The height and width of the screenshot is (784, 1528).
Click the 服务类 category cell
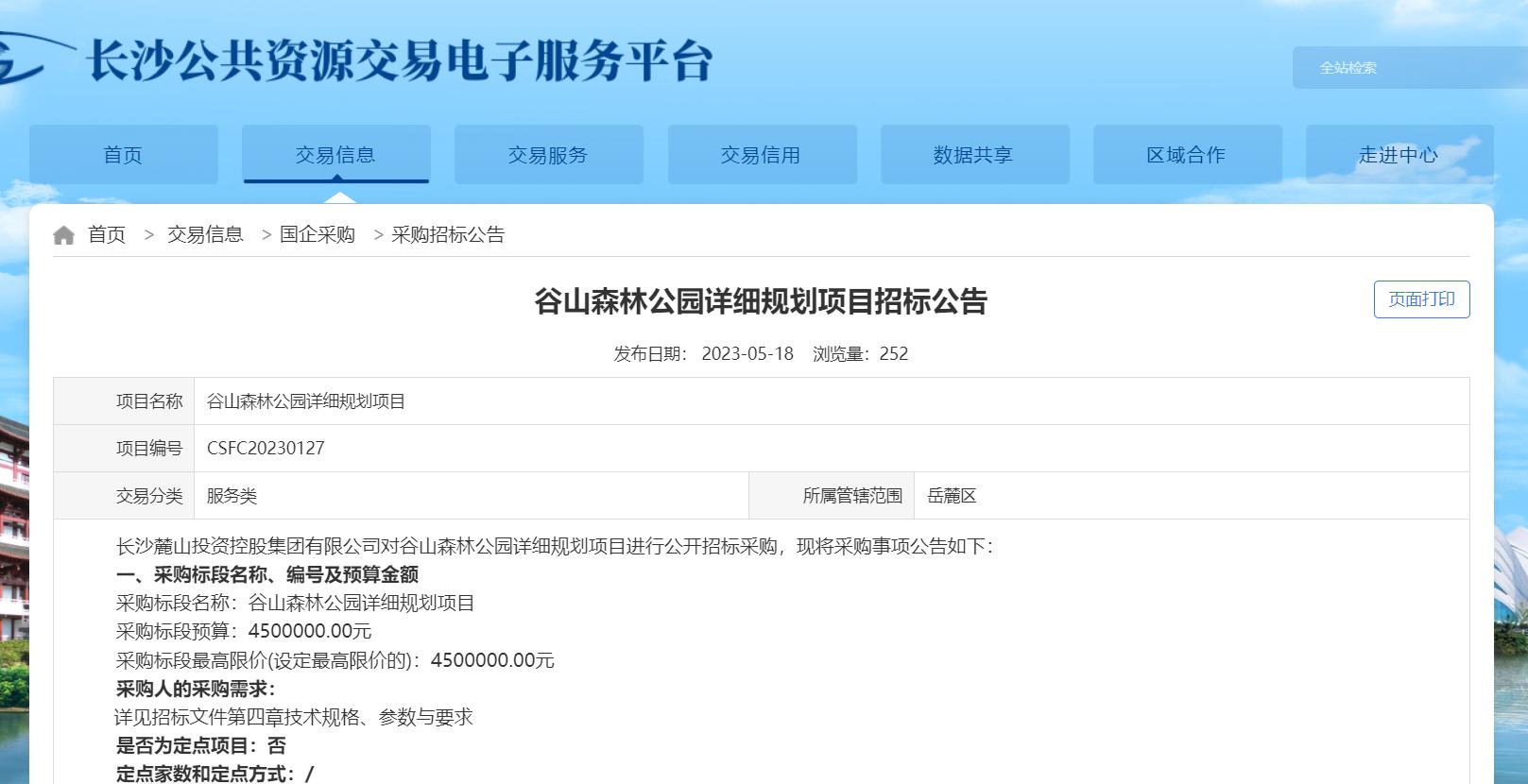tap(472, 496)
